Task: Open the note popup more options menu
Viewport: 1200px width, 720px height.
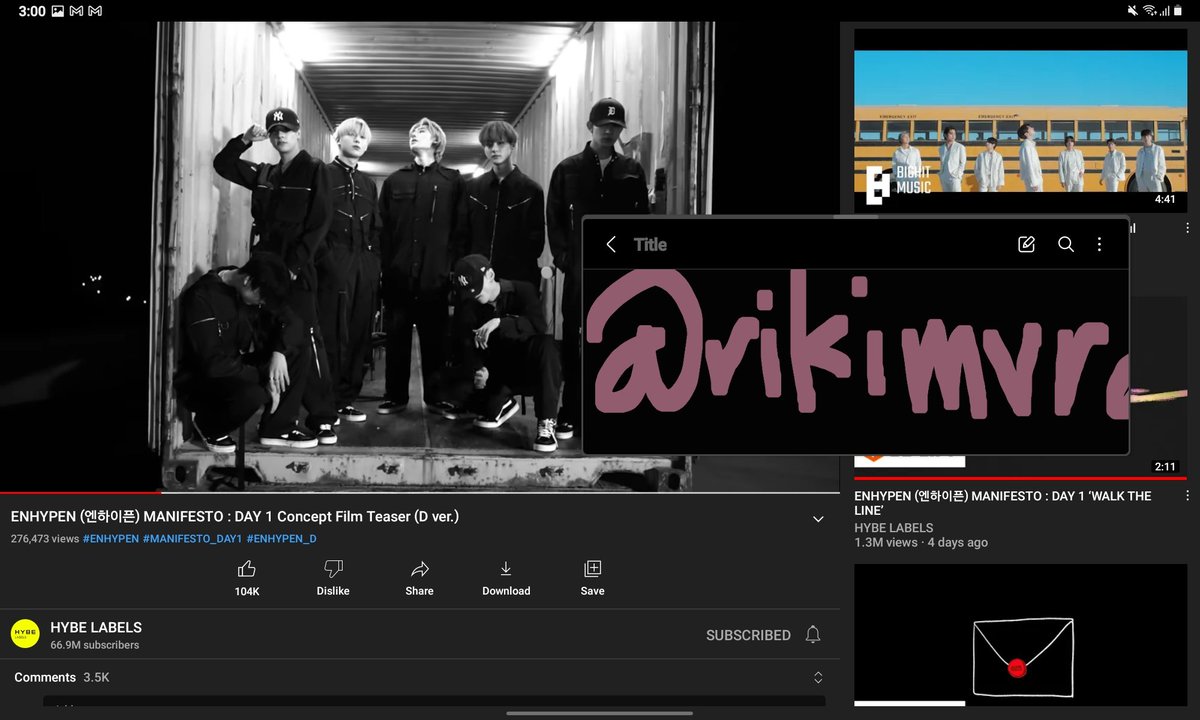Action: [x=1099, y=244]
